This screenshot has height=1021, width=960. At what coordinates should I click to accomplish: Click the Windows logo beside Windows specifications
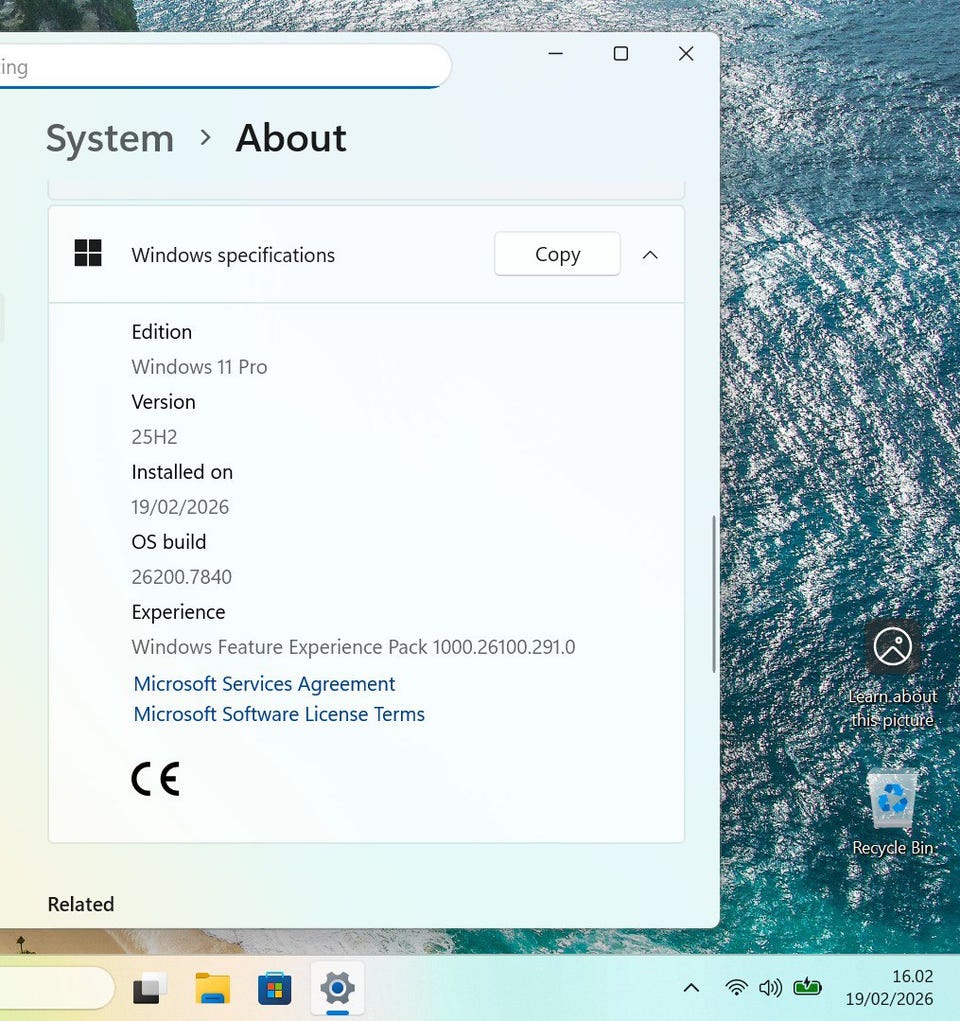pos(88,254)
